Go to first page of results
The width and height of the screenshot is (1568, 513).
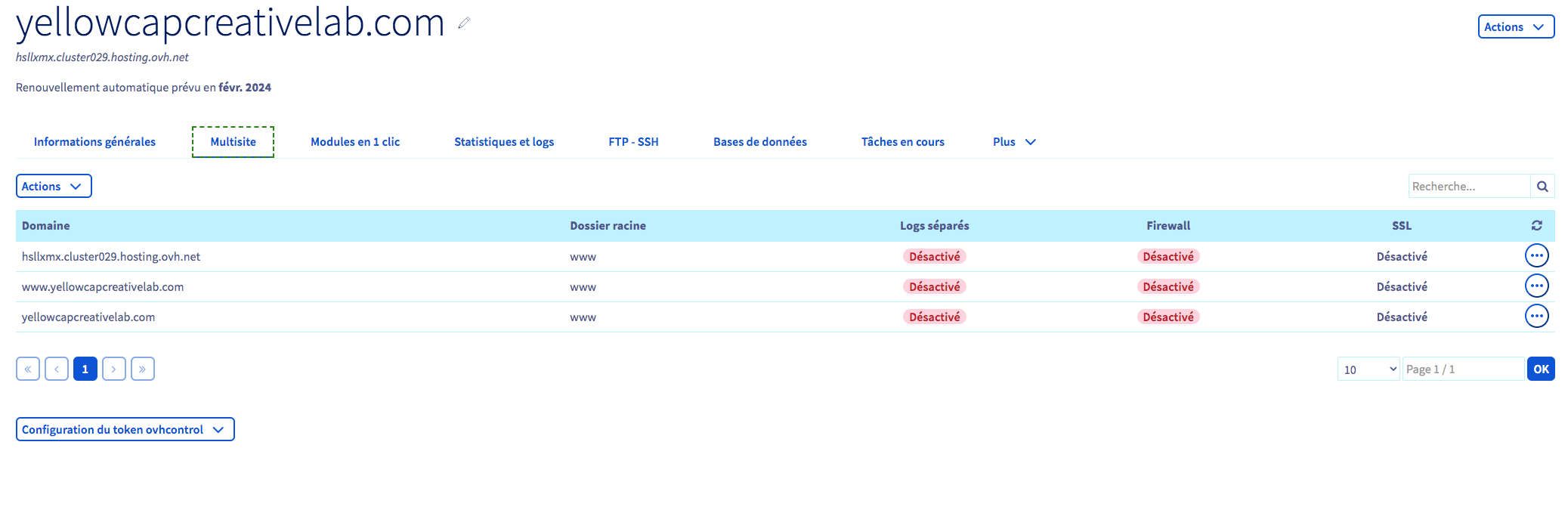coord(28,369)
